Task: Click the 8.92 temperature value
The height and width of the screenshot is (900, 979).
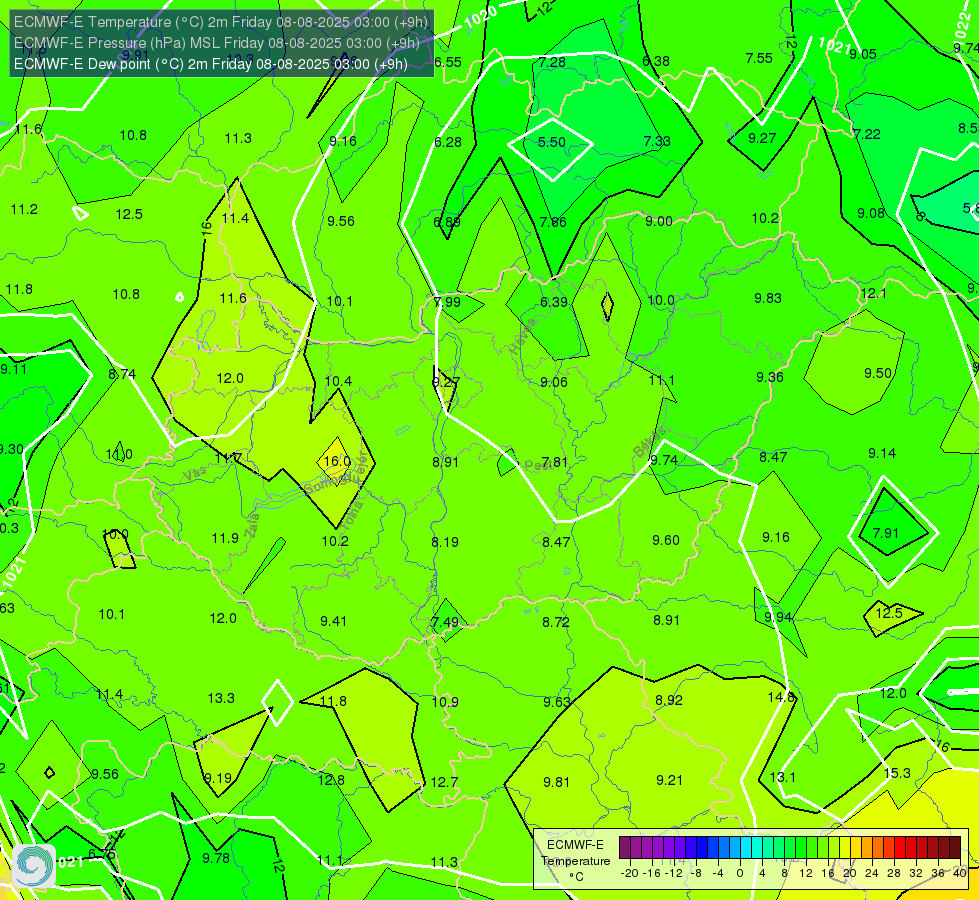Action: pyautogui.click(x=669, y=700)
